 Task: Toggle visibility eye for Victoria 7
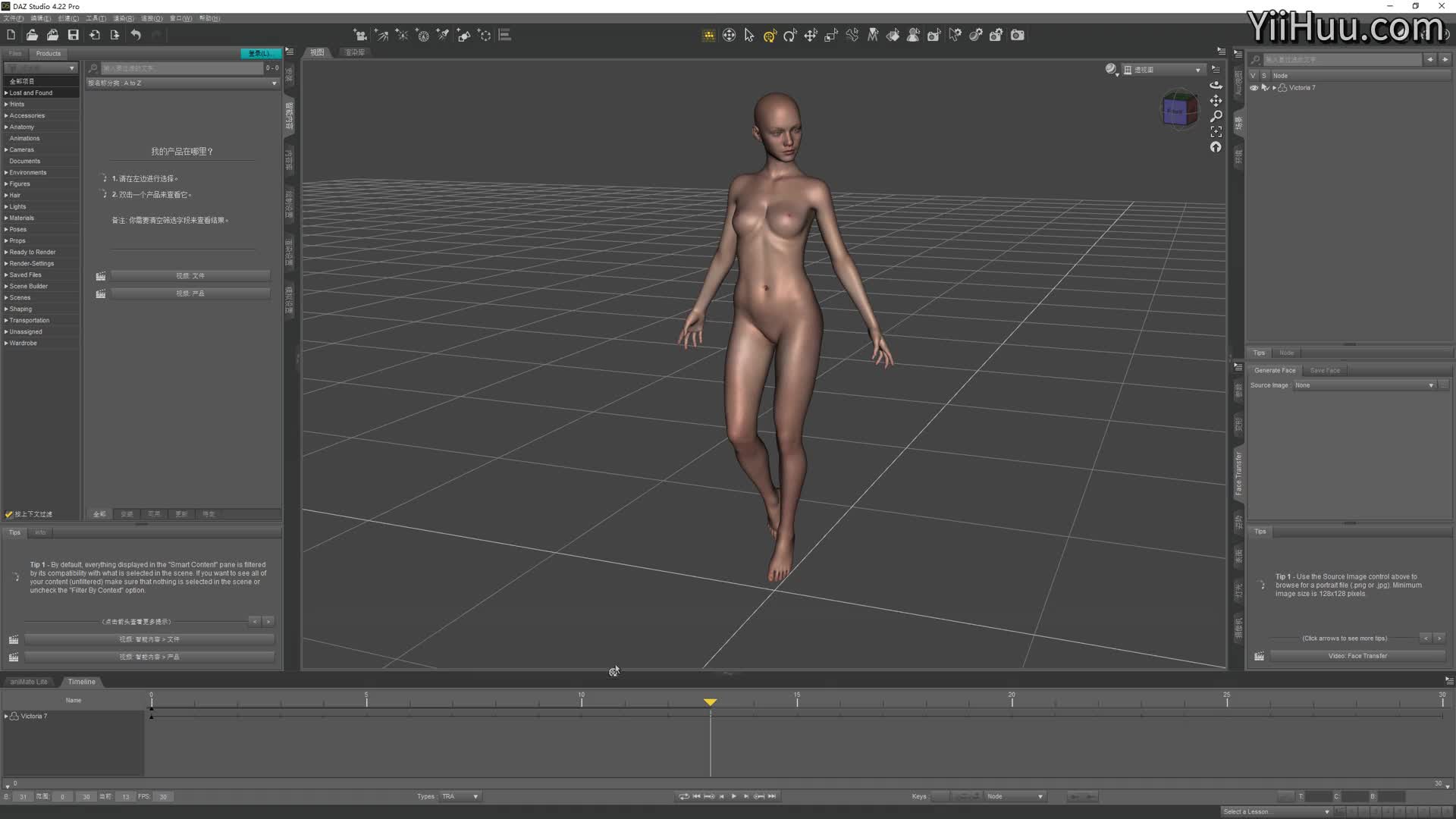(1254, 88)
